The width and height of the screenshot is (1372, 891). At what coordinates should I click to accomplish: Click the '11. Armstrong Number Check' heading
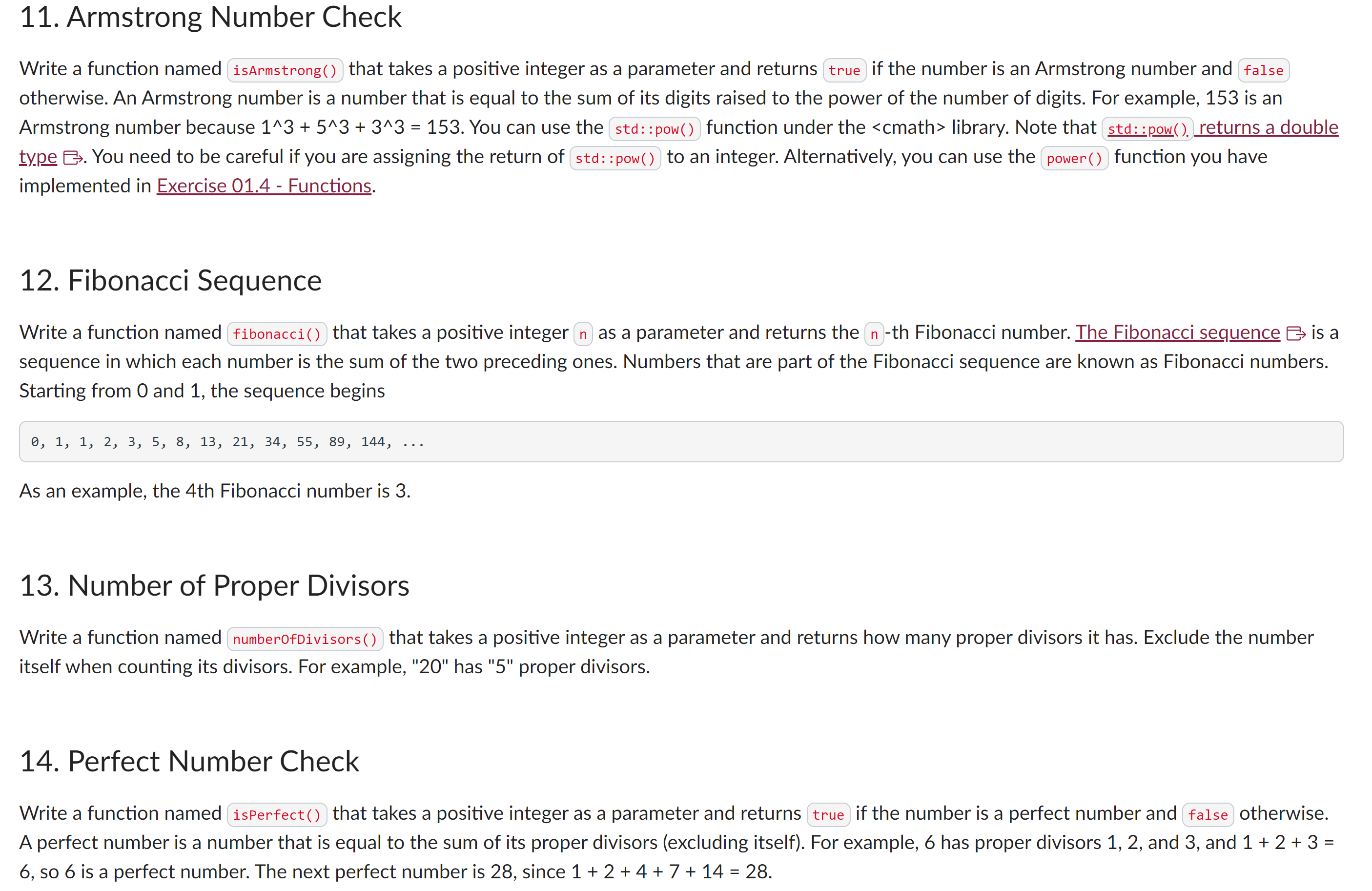pyautogui.click(x=210, y=17)
